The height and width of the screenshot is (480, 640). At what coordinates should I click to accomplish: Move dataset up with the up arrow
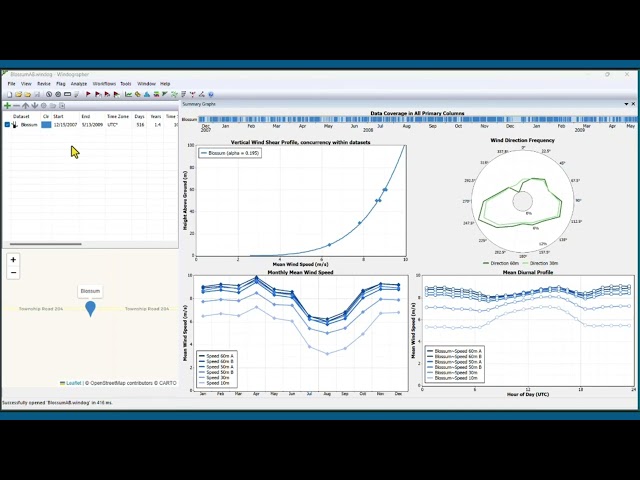click(x=25, y=106)
